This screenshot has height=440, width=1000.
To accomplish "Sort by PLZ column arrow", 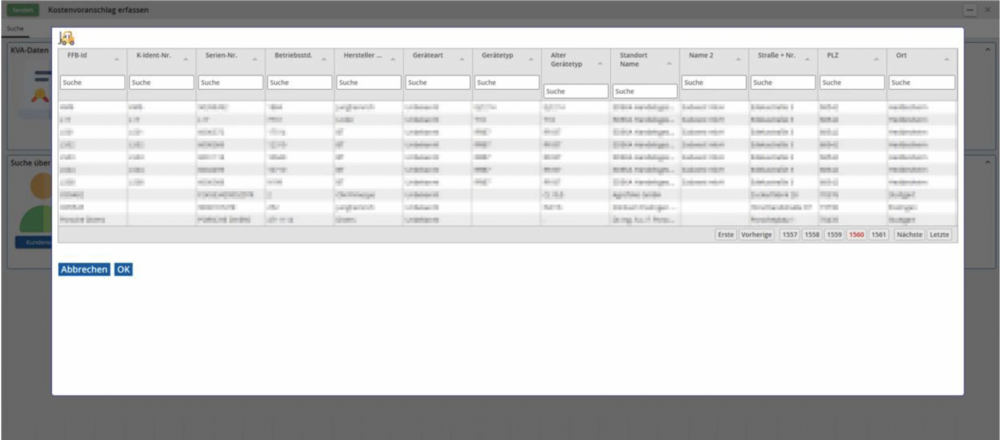I will (876, 59).
